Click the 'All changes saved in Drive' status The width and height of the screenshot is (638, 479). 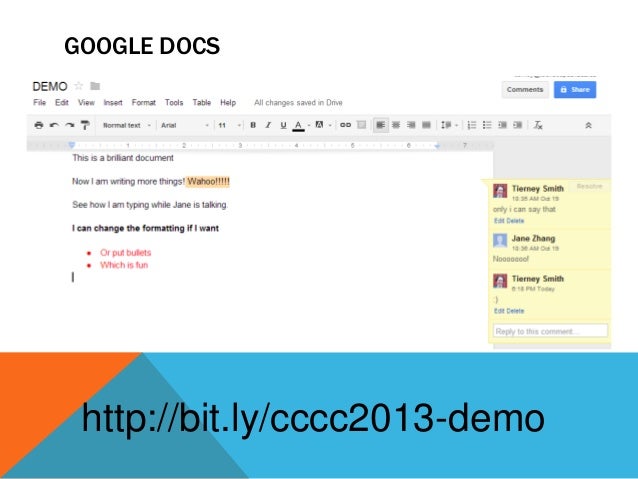[x=298, y=103]
